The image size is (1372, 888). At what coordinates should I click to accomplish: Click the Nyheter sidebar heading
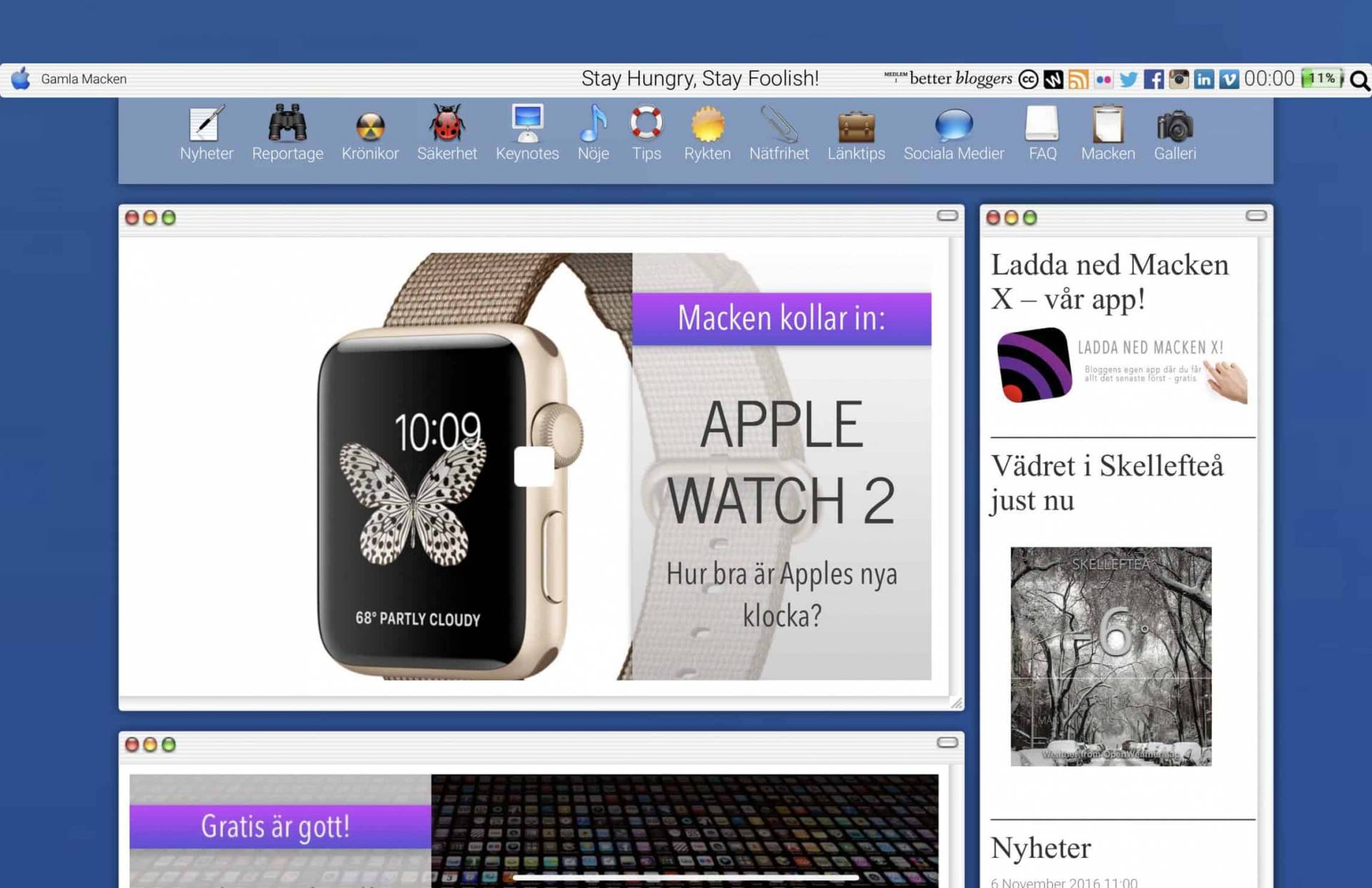1040,848
